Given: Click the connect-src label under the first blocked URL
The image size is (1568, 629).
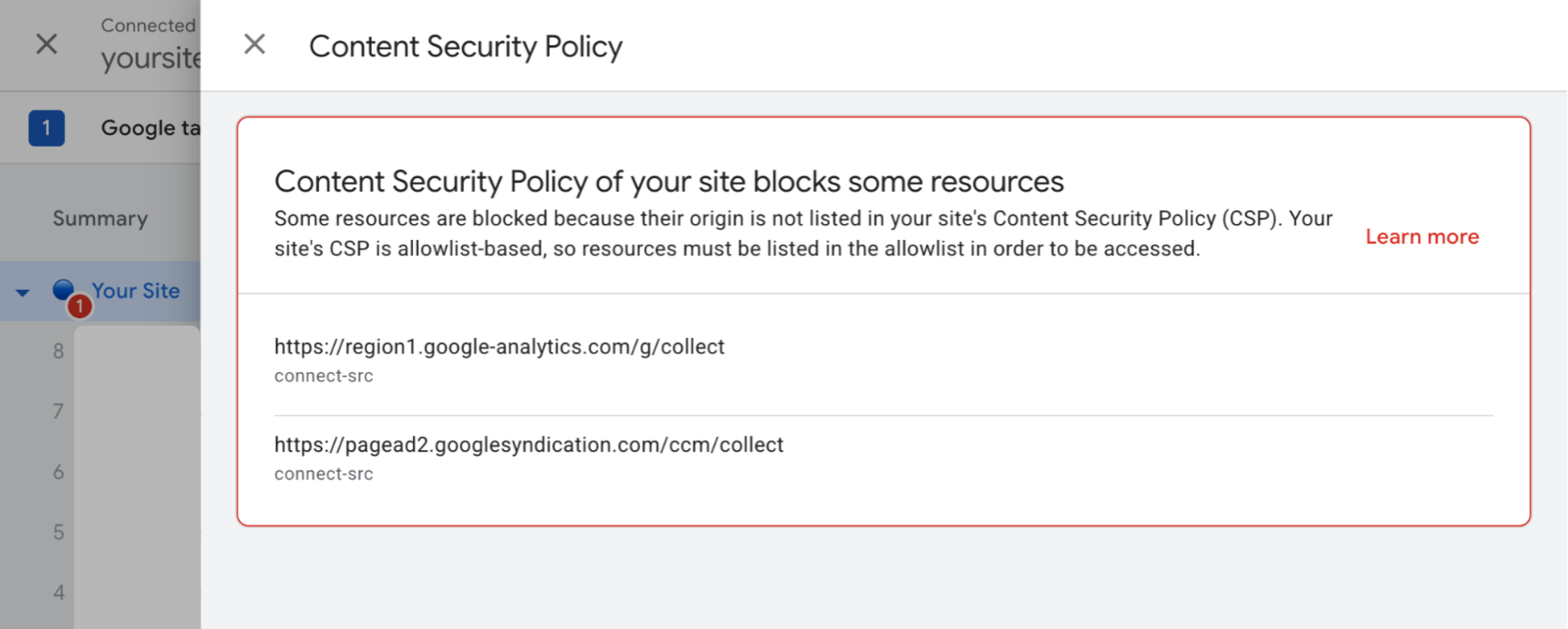Looking at the screenshot, I should 323,376.
